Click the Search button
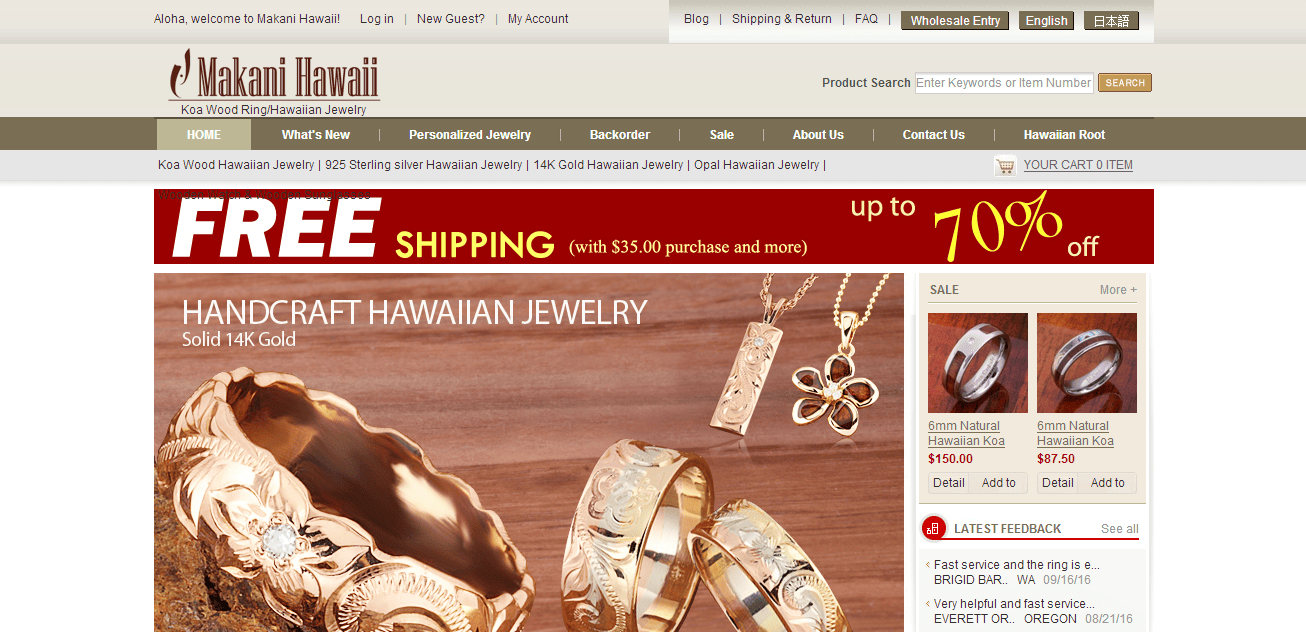 tap(1125, 83)
